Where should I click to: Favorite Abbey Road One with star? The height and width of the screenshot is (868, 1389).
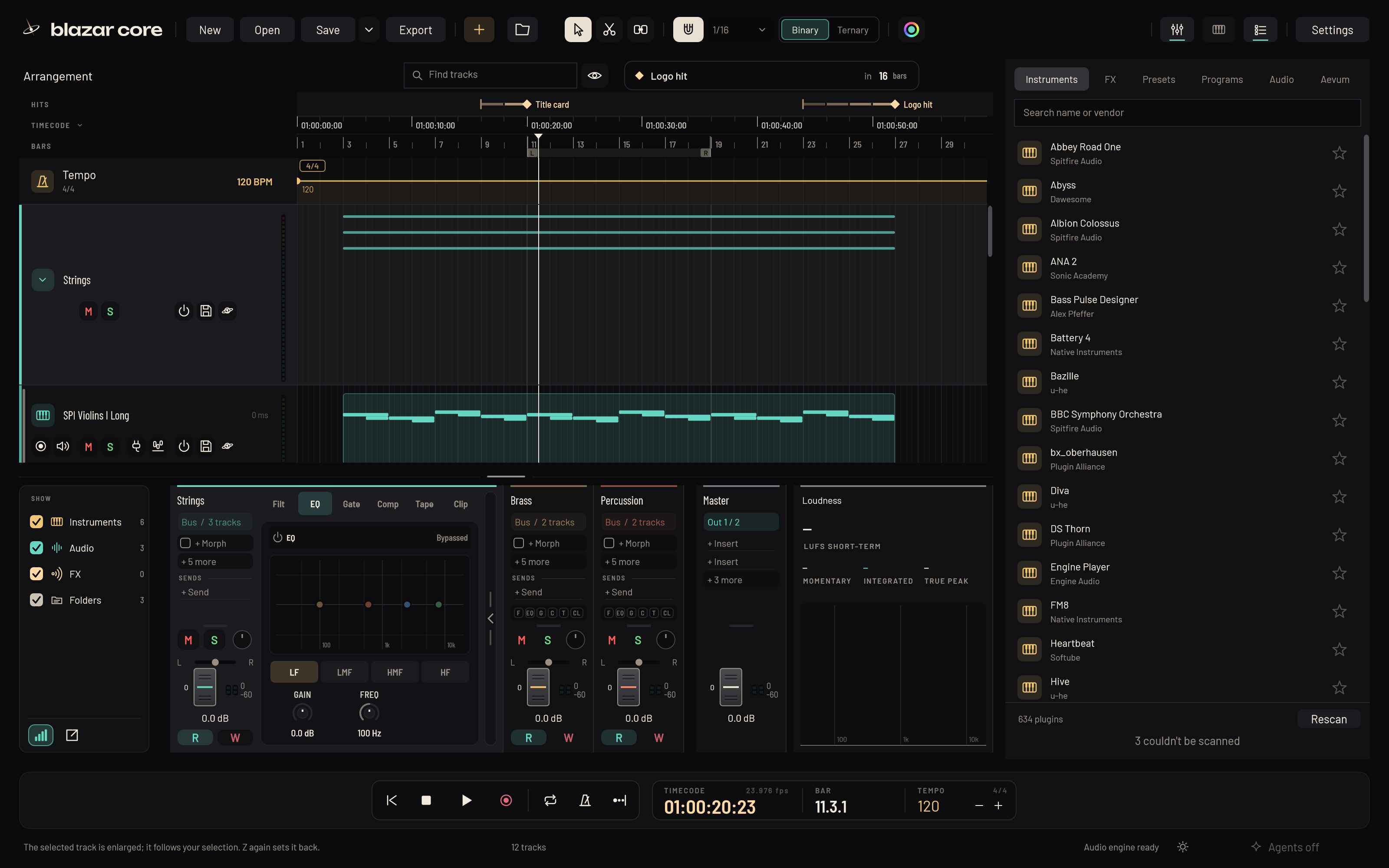point(1339,153)
